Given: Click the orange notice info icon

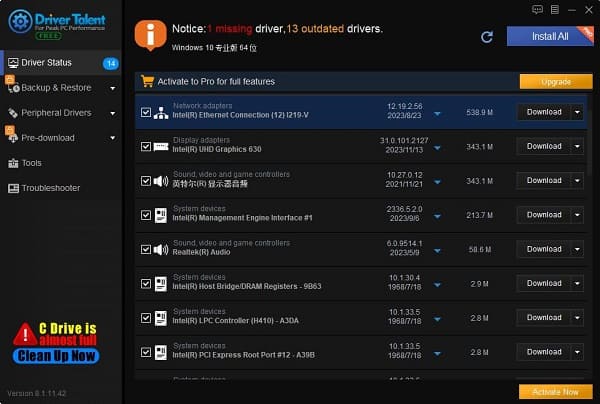Looking at the screenshot, I should coord(151,35).
